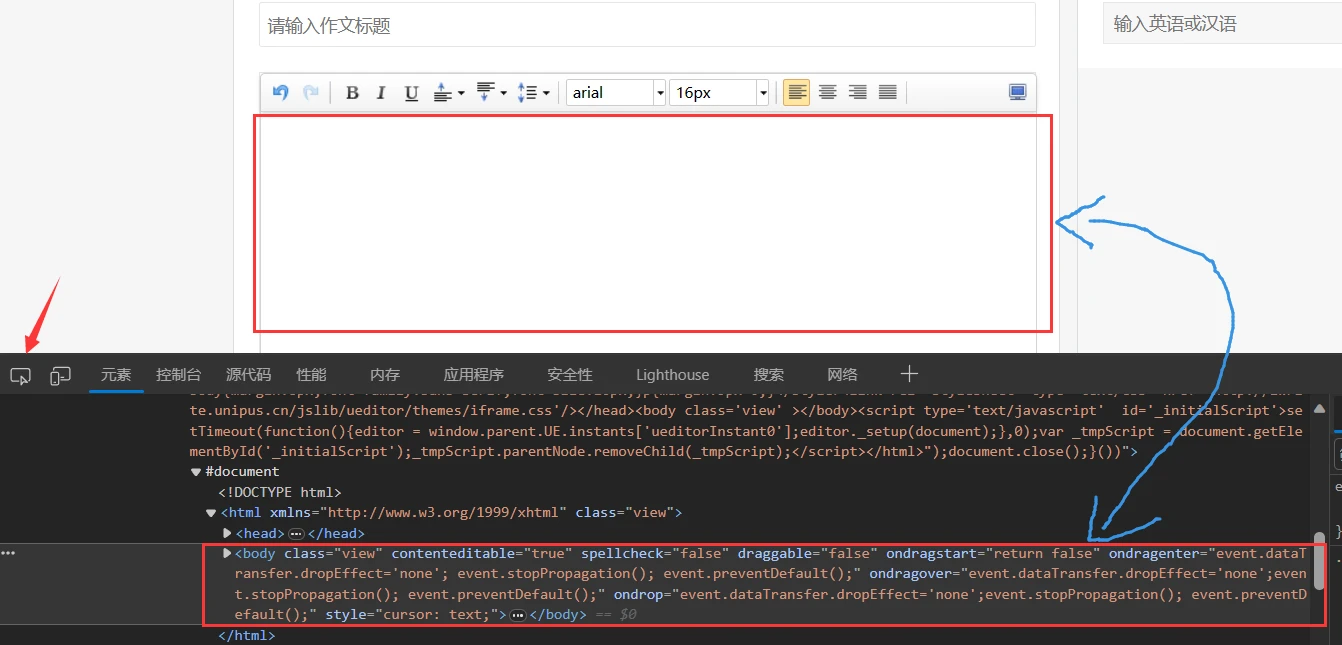The height and width of the screenshot is (645, 1342).
Task: Click the 输入英语或汉语 search box
Action: pyautogui.click(x=1220, y=24)
